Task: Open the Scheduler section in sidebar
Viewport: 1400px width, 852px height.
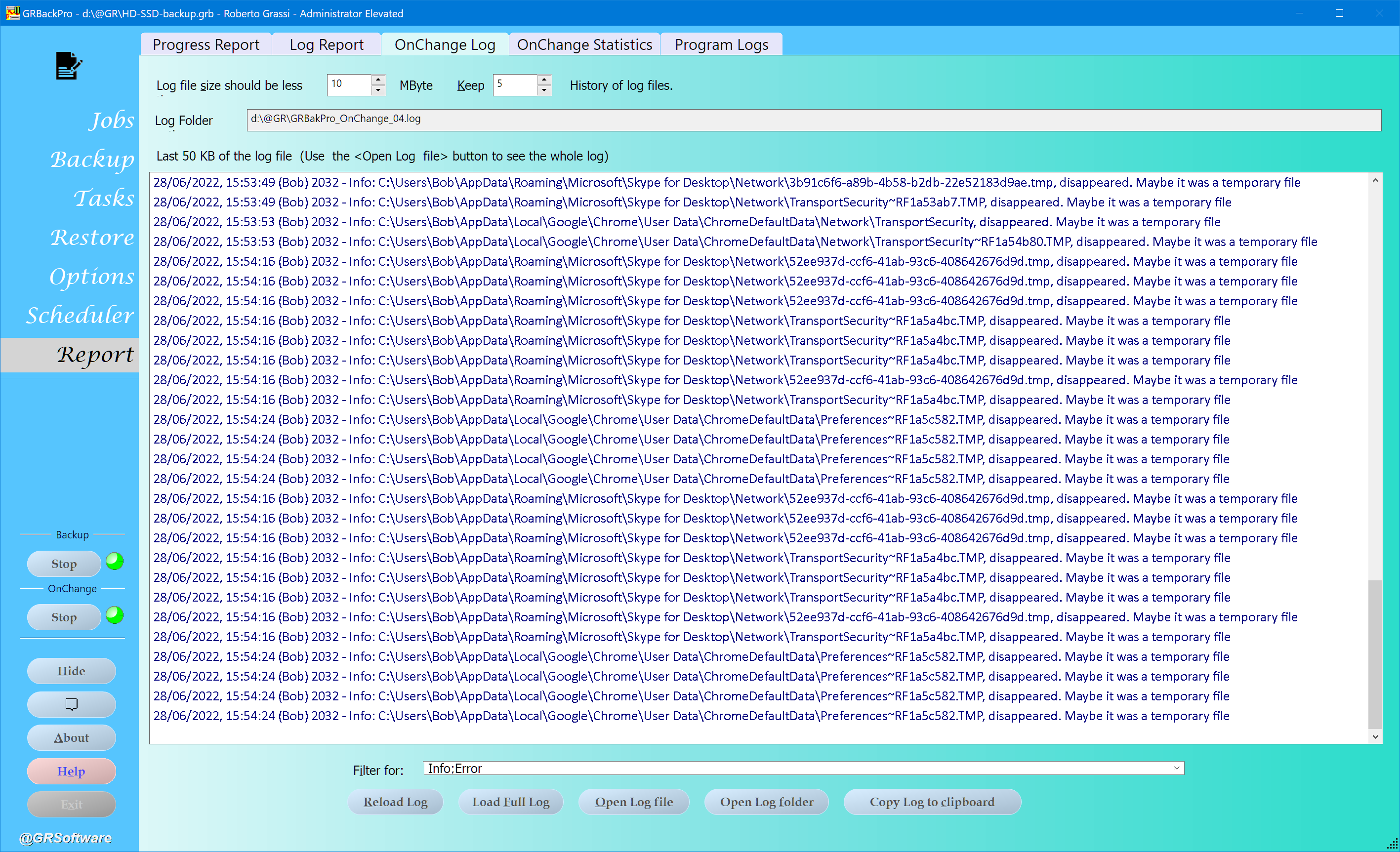Action: (x=80, y=315)
